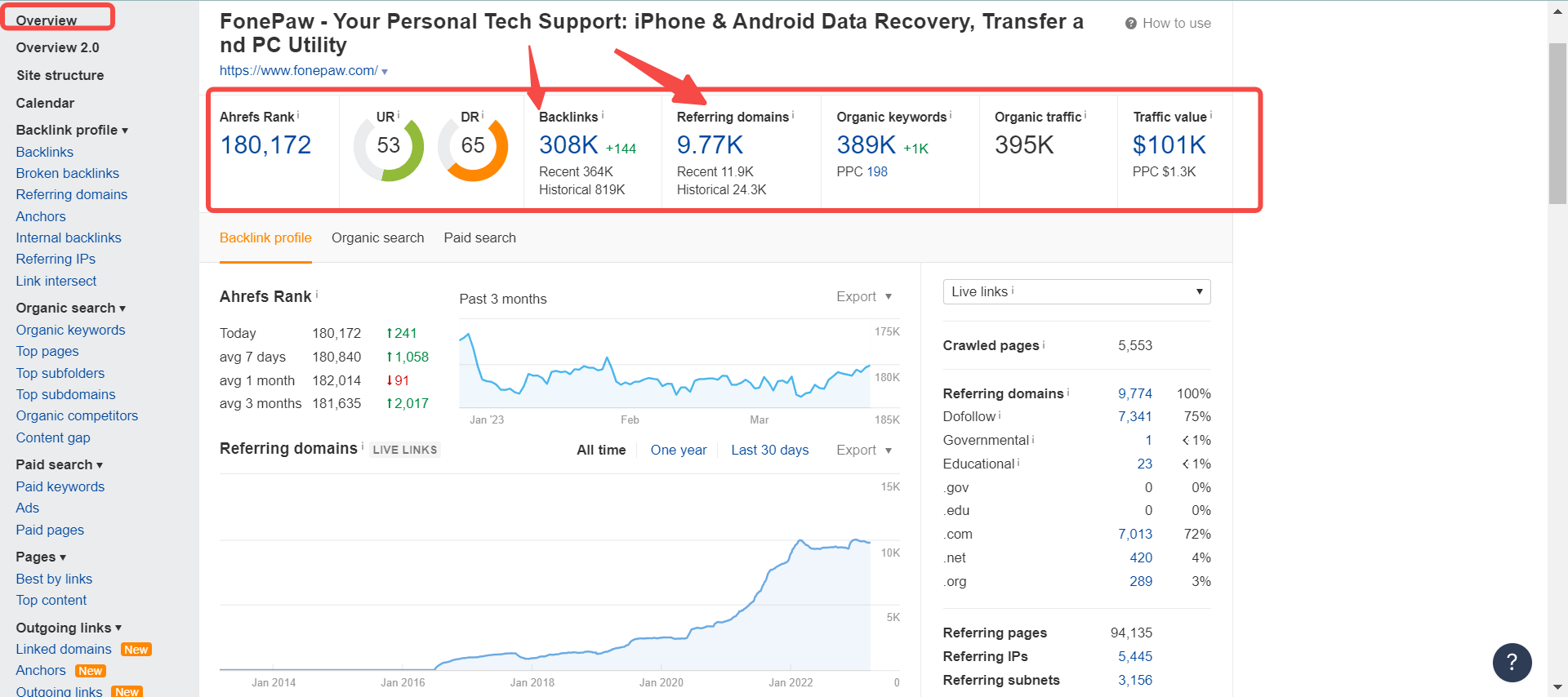Screen dimensions: 1568x697
Task: Click the 9.77K Referring domains value
Action: [710, 145]
